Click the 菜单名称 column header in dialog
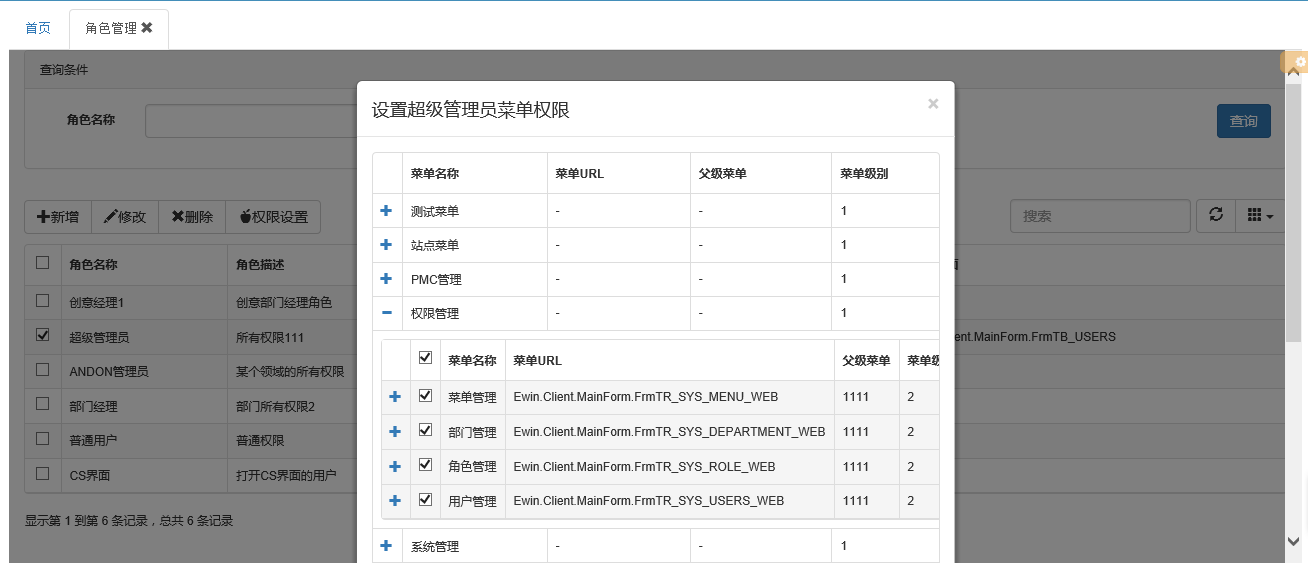Screen dimensions: 1308x569 pos(474,173)
